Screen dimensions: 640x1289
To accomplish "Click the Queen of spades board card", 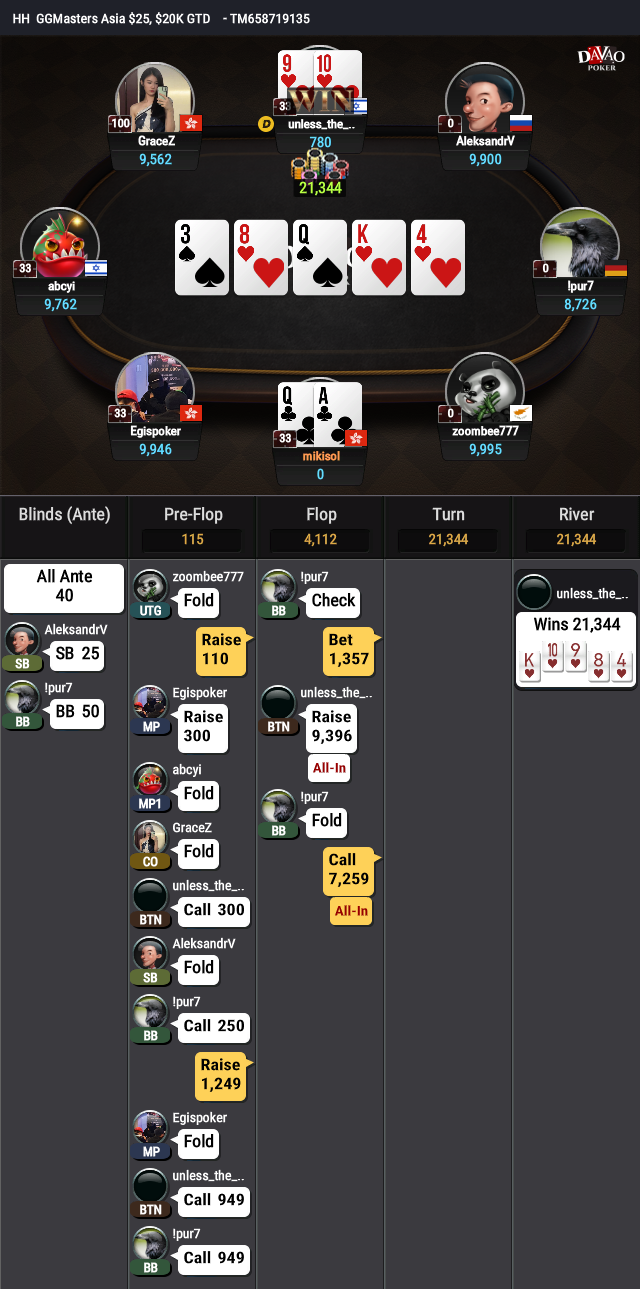I will click(320, 258).
